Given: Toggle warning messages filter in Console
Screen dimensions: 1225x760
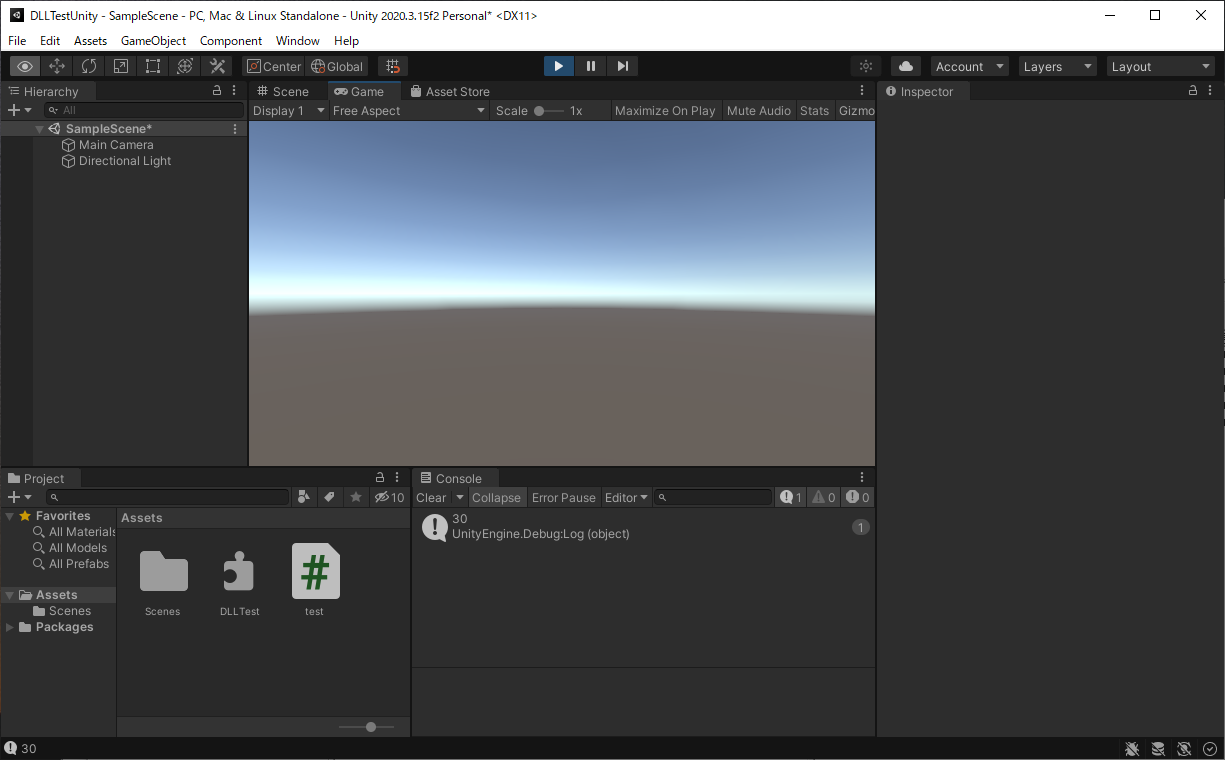Looking at the screenshot, I should pyautogui.click(x=824, y=497).
